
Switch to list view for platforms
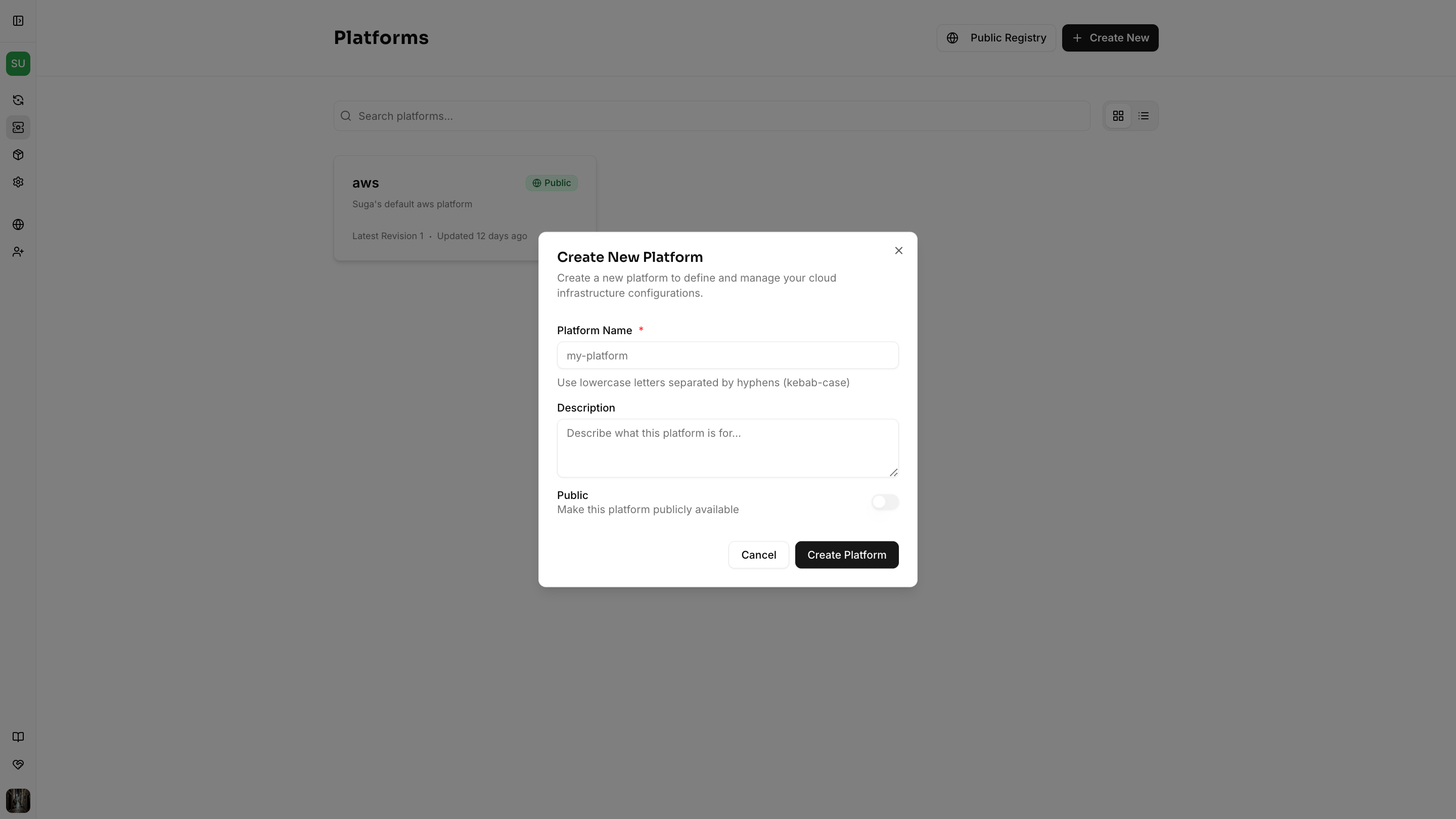pos(1144,115)
